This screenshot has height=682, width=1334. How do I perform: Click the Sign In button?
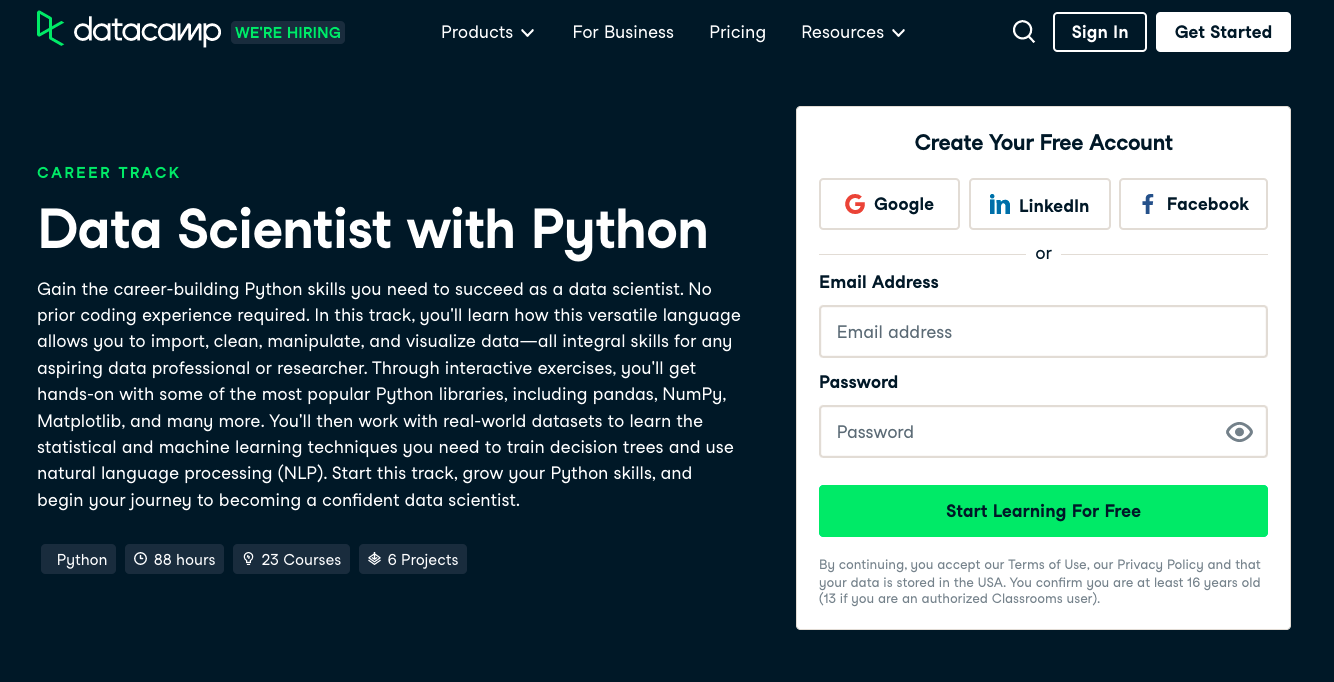pos(1100,32)
